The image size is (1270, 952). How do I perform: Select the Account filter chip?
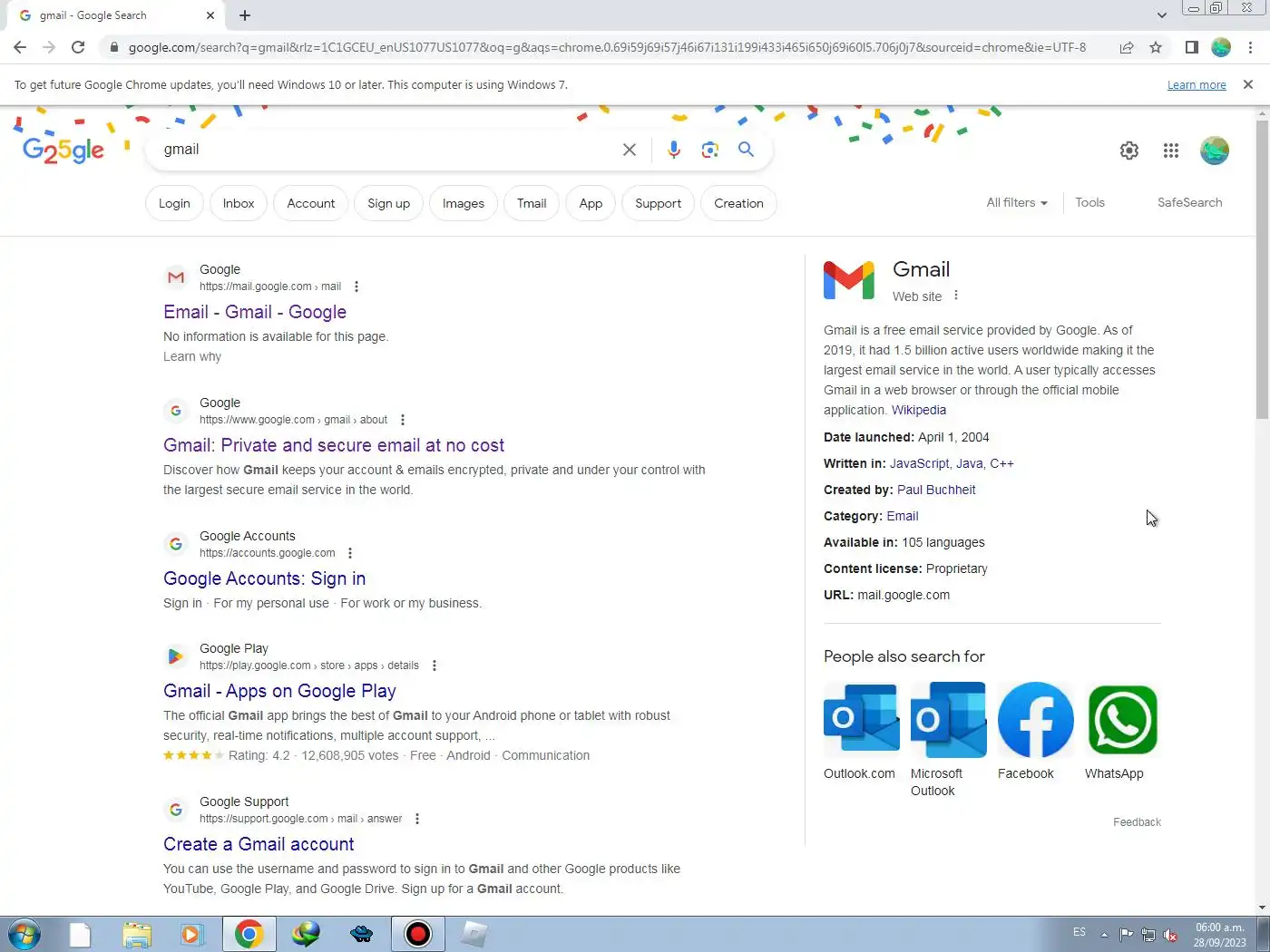click(311, 203)
